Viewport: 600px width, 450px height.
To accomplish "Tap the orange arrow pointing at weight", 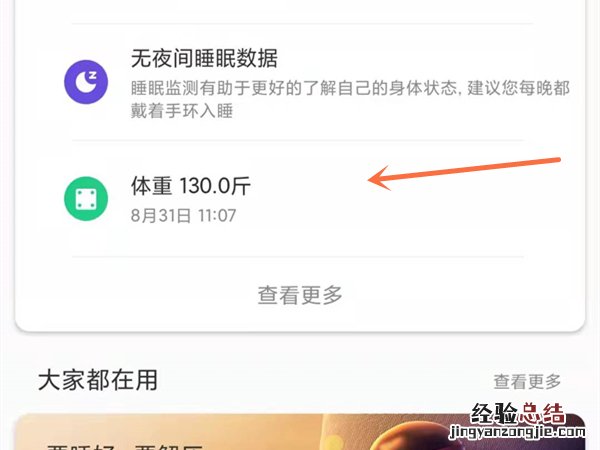I will pyautogui.click(x=464, y=174).
